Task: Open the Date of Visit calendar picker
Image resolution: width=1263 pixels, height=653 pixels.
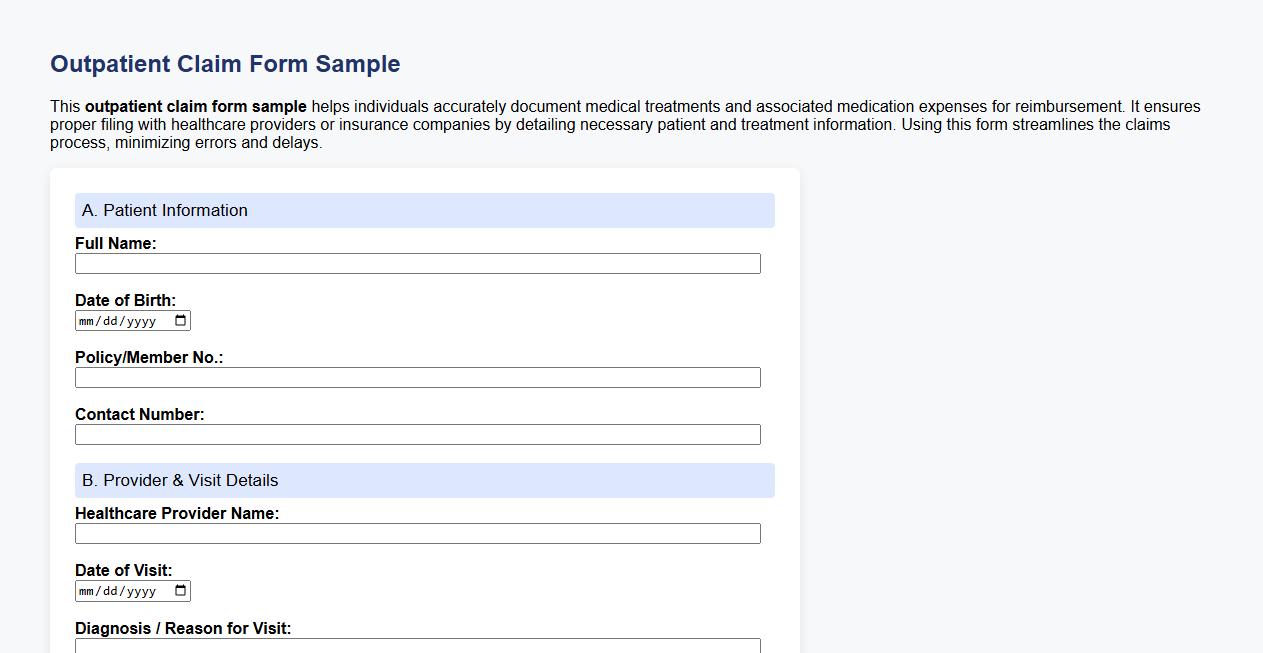Action: (x=180, y=590)
